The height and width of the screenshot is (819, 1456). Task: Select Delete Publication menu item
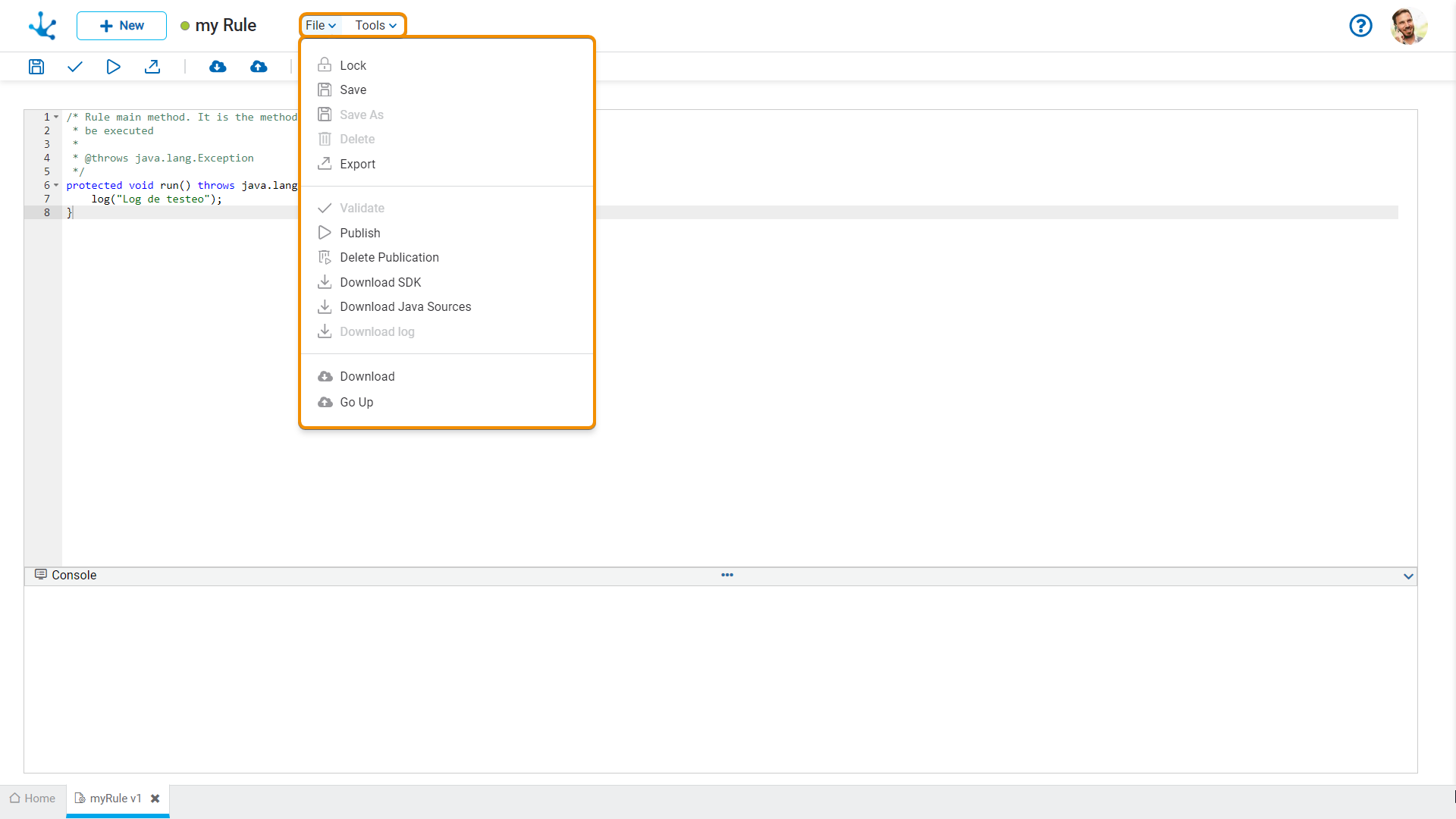point(389,257)
